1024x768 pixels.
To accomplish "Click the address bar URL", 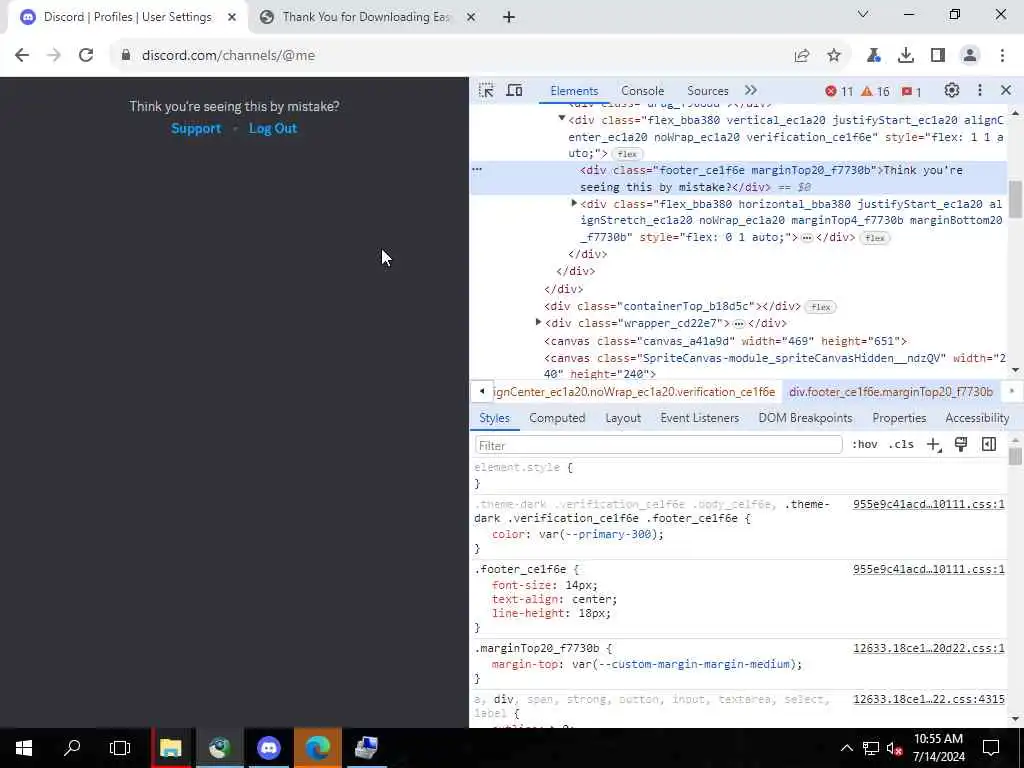I will [228, 56].
